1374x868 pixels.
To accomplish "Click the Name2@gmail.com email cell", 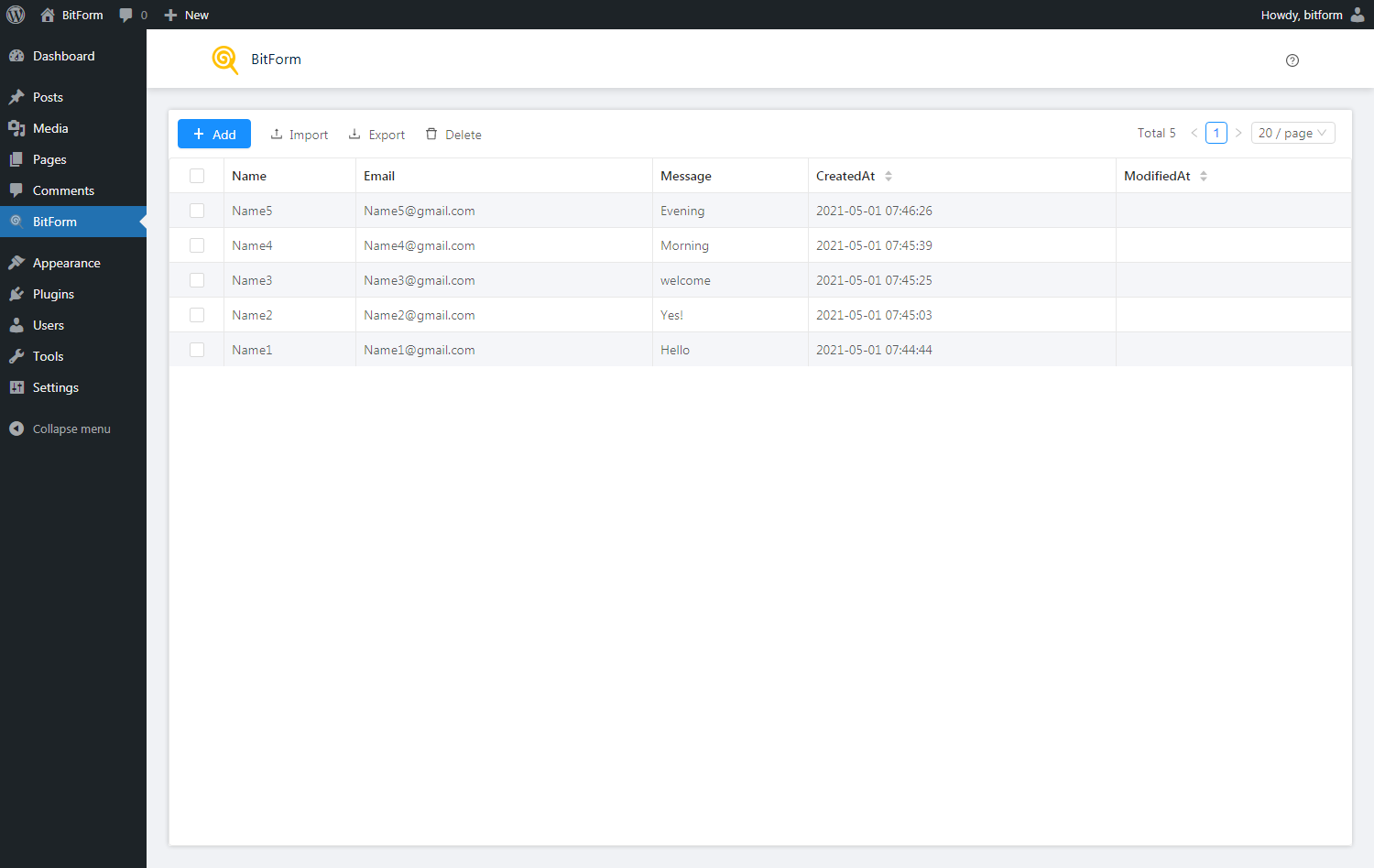I will click(x=504, y=315).
